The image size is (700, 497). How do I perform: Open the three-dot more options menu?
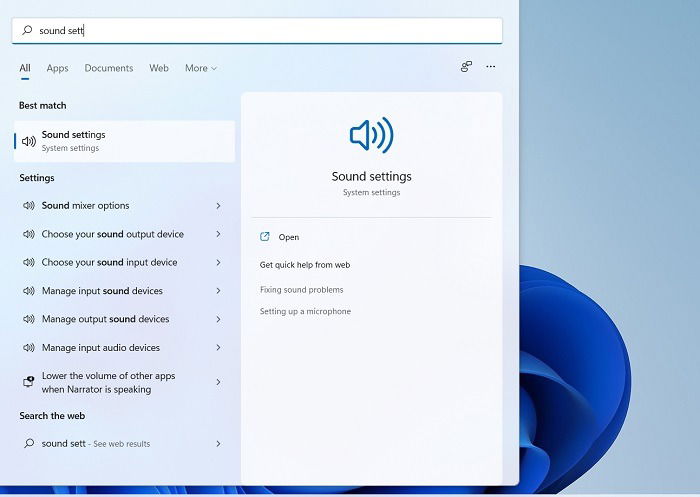(491, 67)
